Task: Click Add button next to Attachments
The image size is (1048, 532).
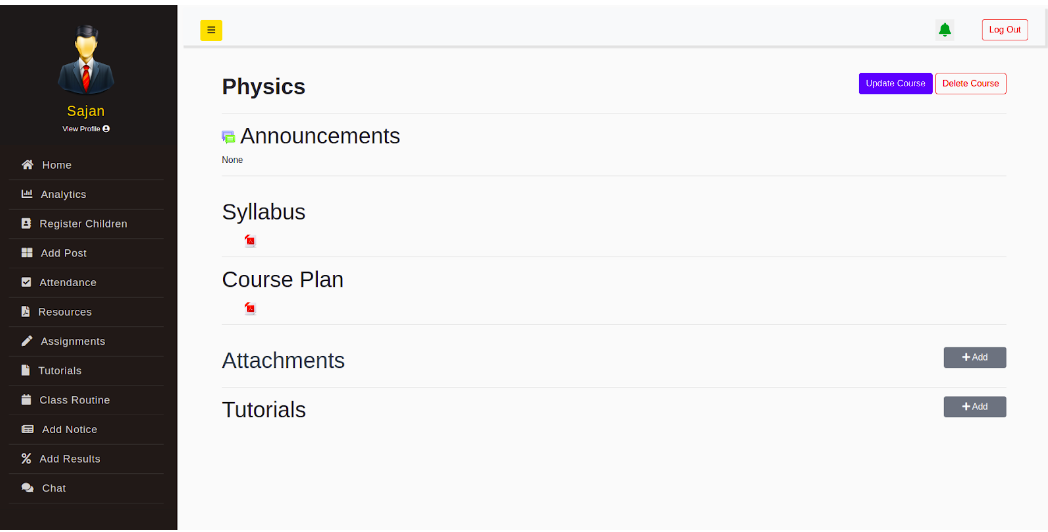Action: 974,358
